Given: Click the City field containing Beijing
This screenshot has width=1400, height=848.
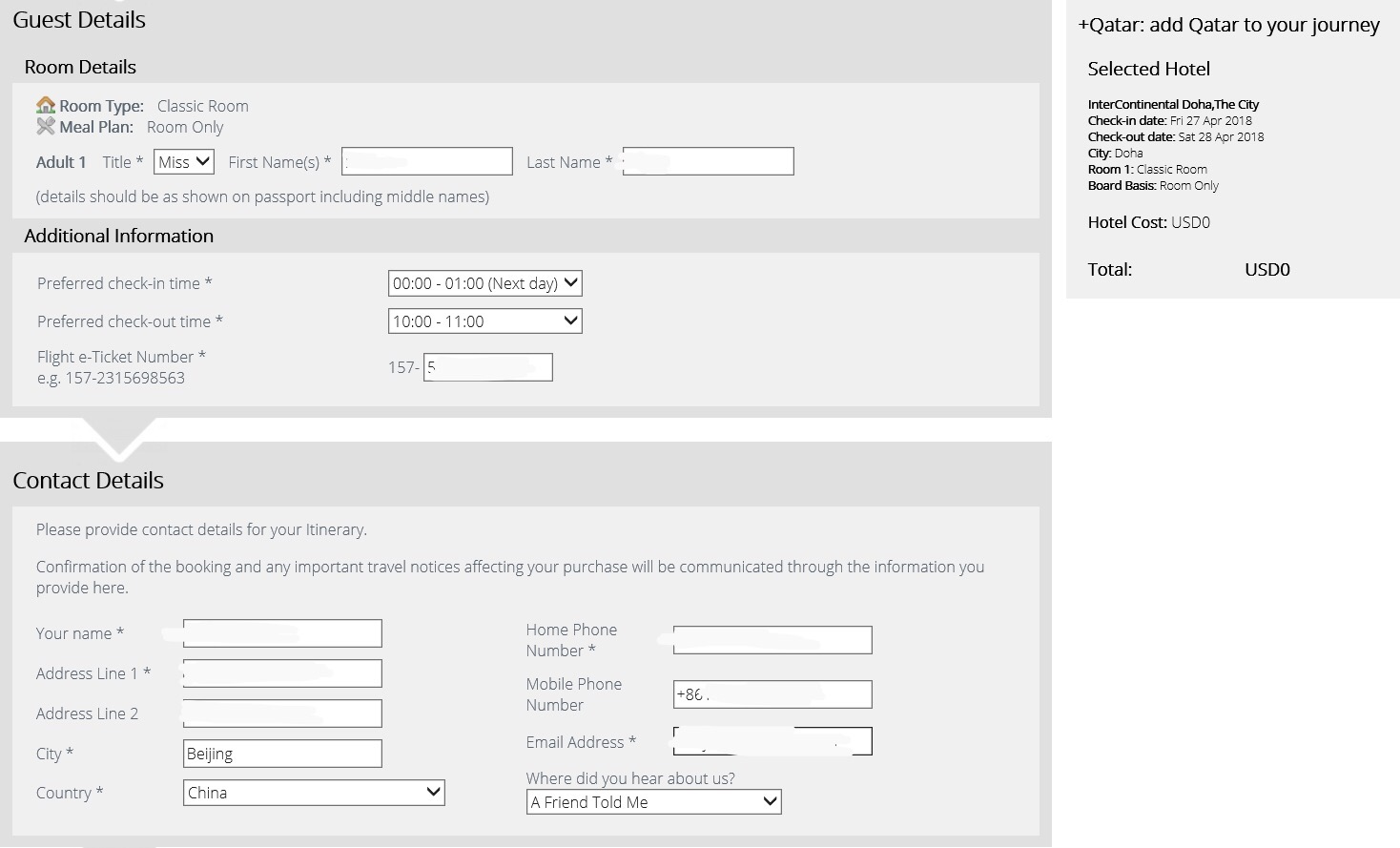Looking at the screenshot, I should [x=282, y=754].
